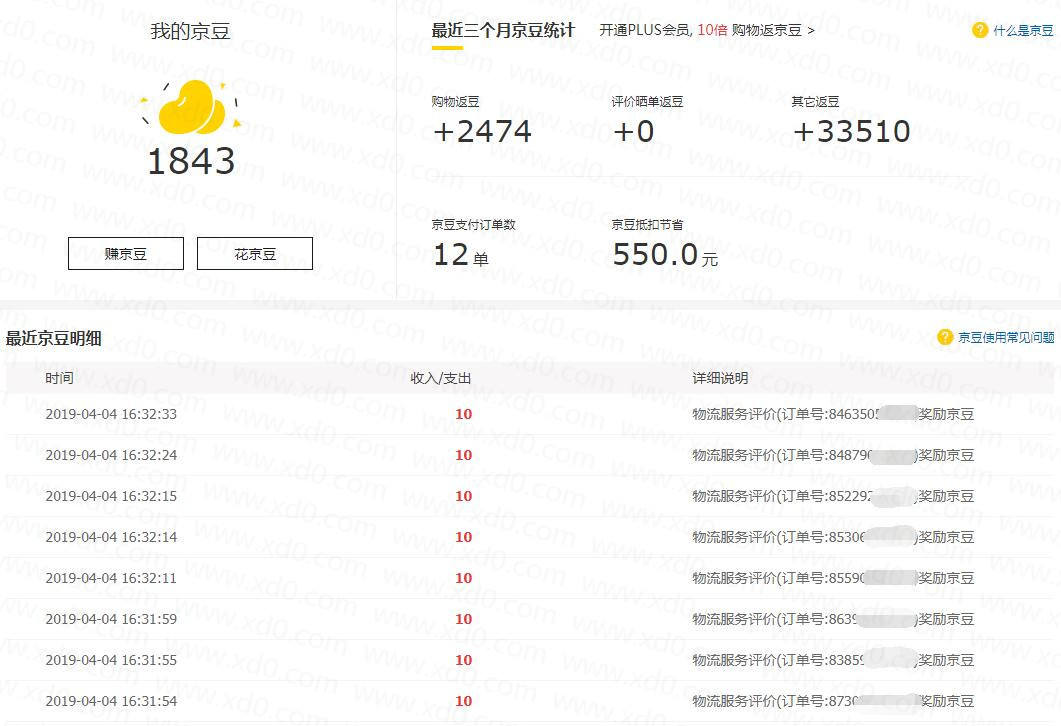Click the question mark icon beside 京豆使用常见问题
This screenshot has width=1061, height=726.
[945, 337]
